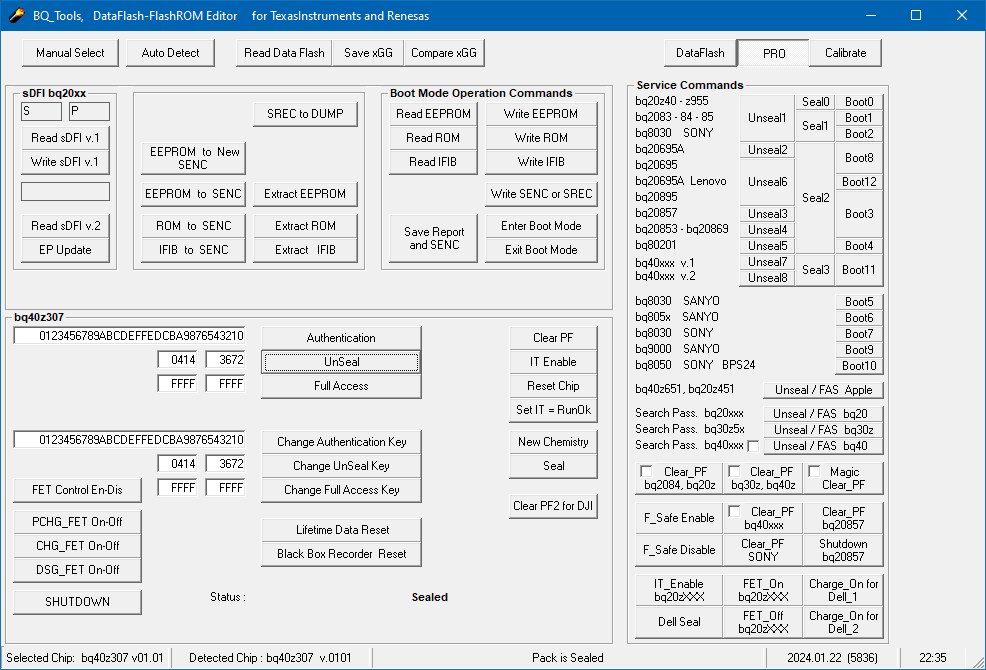Click the BQ_Tools app icon in title bar

point(16,15)
